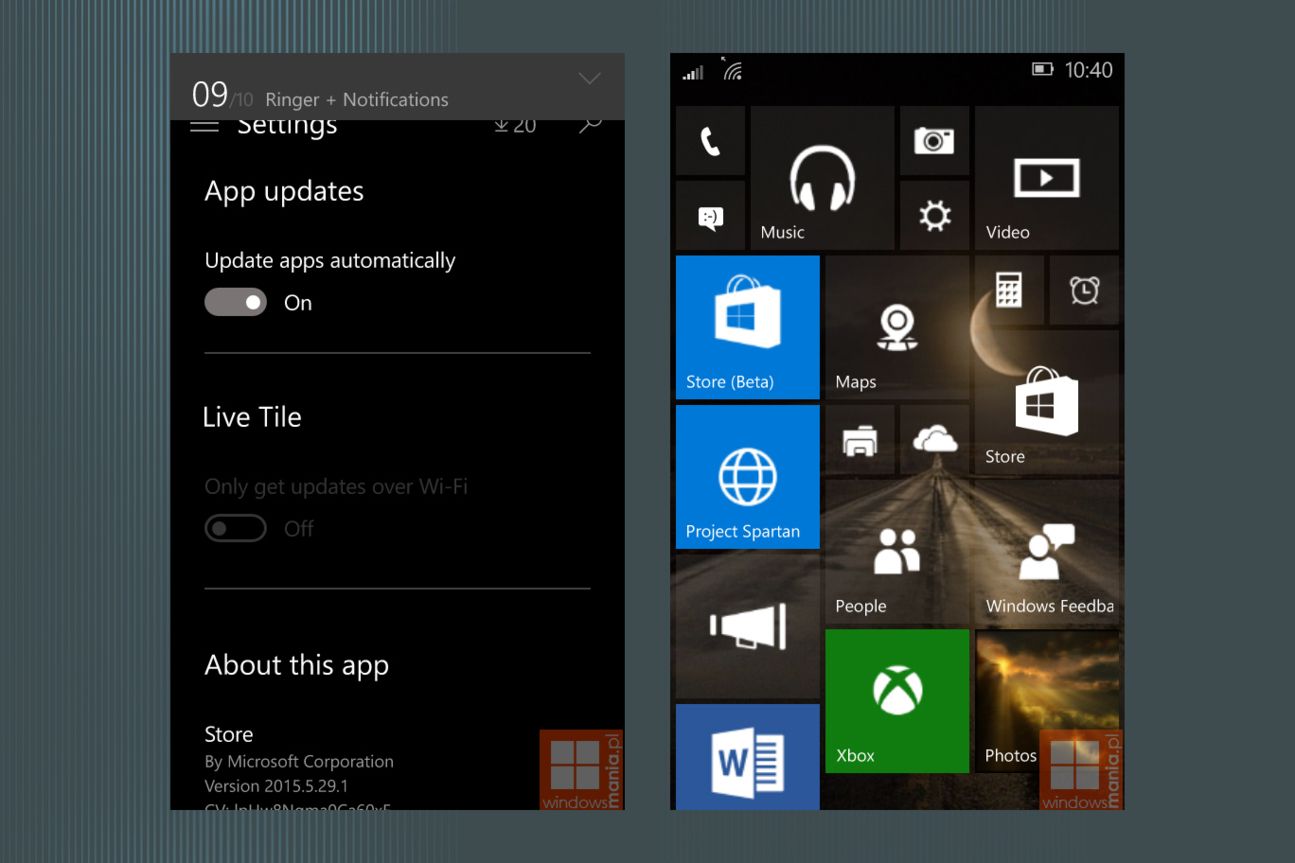Open the Settings hamburger navigation menu

pyautogui.click(x=204, y=124)
